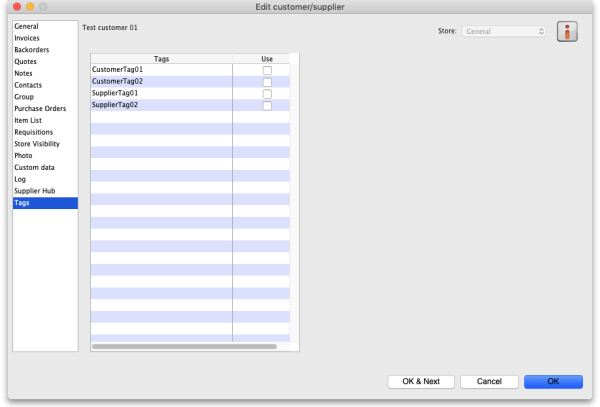Click the Cancel button

click(x=489, y=381)
